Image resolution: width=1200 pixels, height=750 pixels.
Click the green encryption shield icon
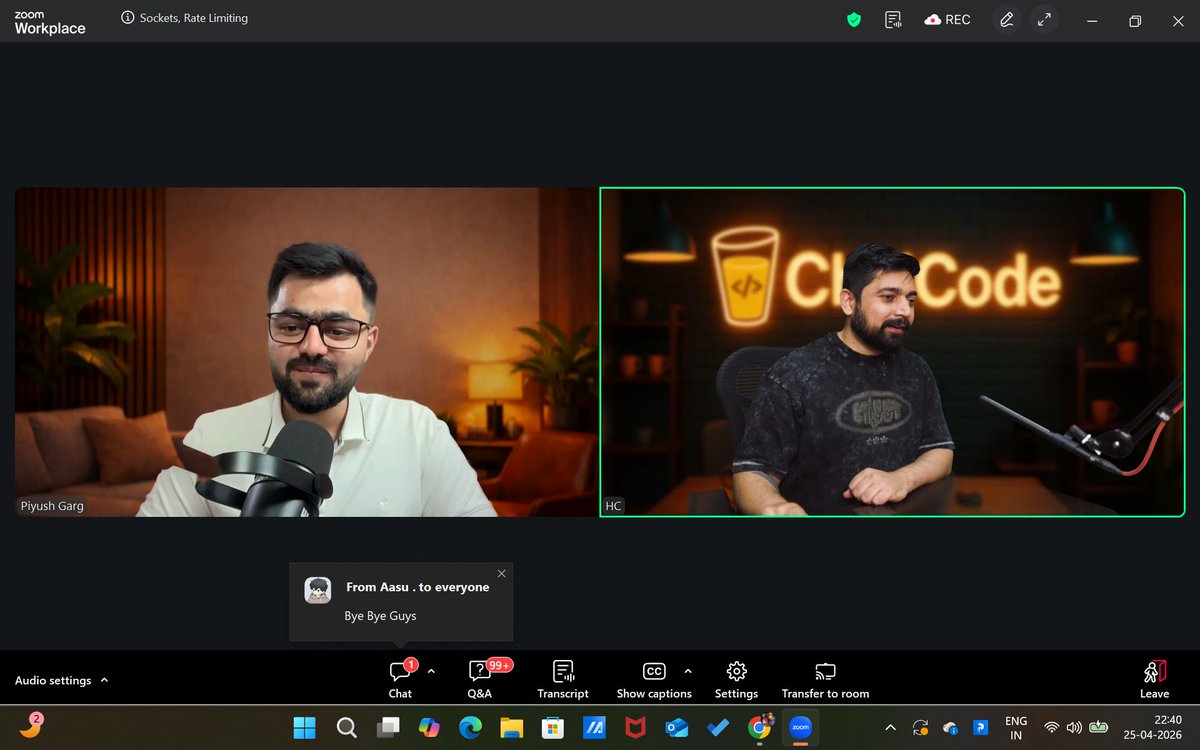coord(854,19)
